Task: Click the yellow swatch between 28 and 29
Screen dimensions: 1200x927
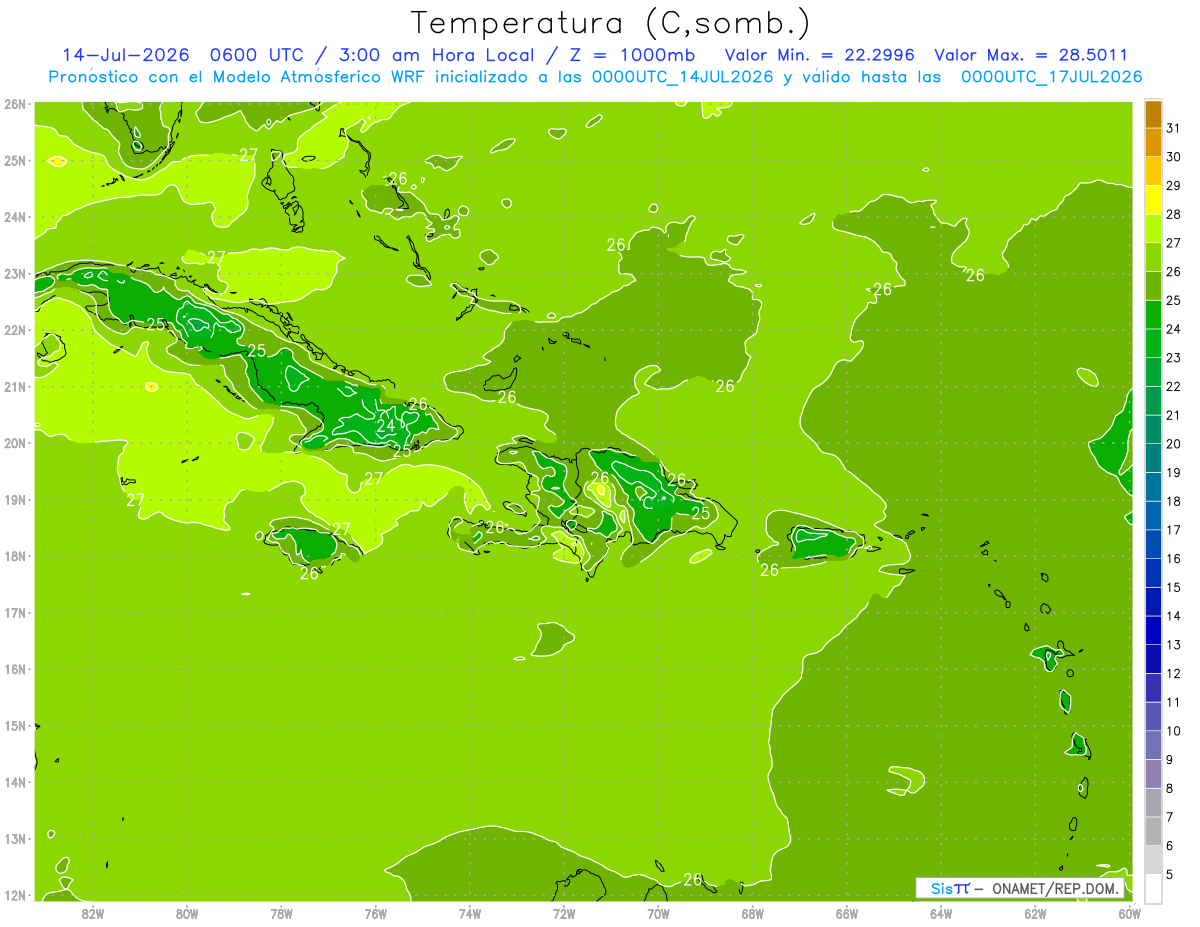Action: coord(1153,200)
